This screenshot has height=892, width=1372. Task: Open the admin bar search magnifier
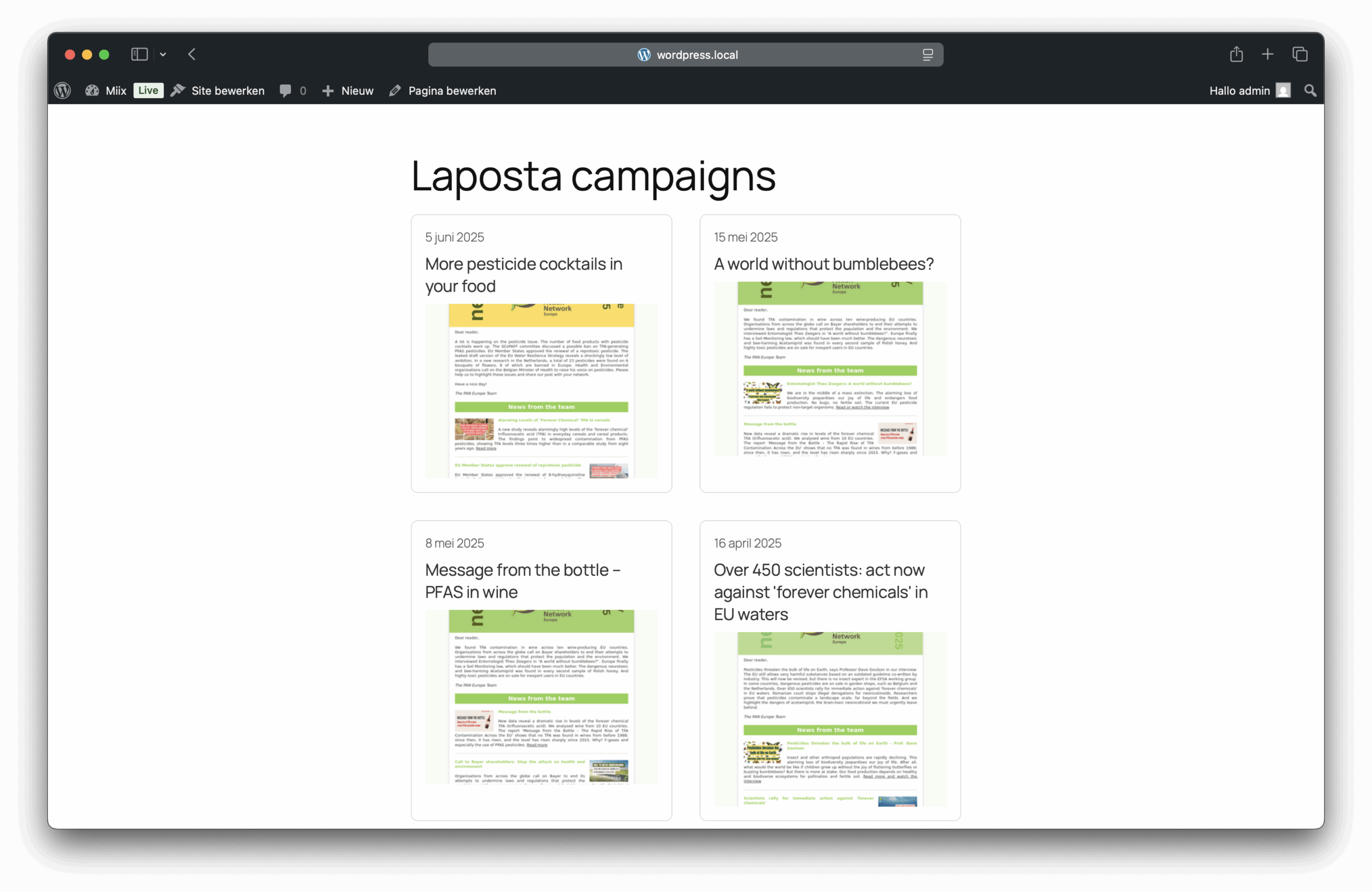[x=1310, y=91]
